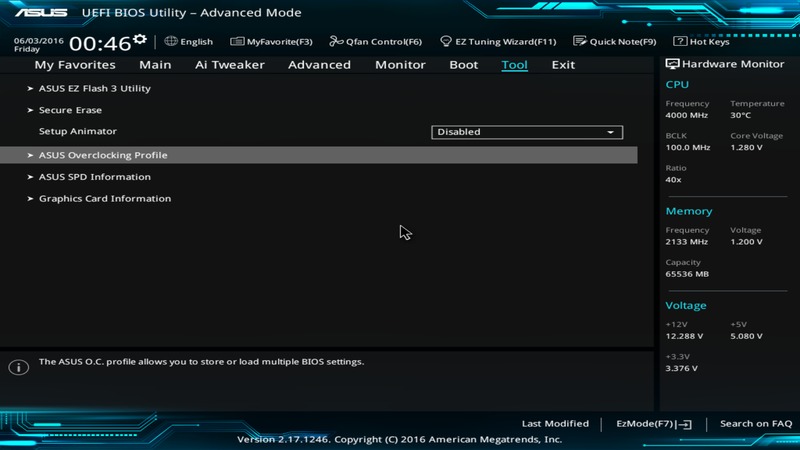Screen dimensions: 800x450
Task: Go to the Boot tab
Action: [463, 65]
